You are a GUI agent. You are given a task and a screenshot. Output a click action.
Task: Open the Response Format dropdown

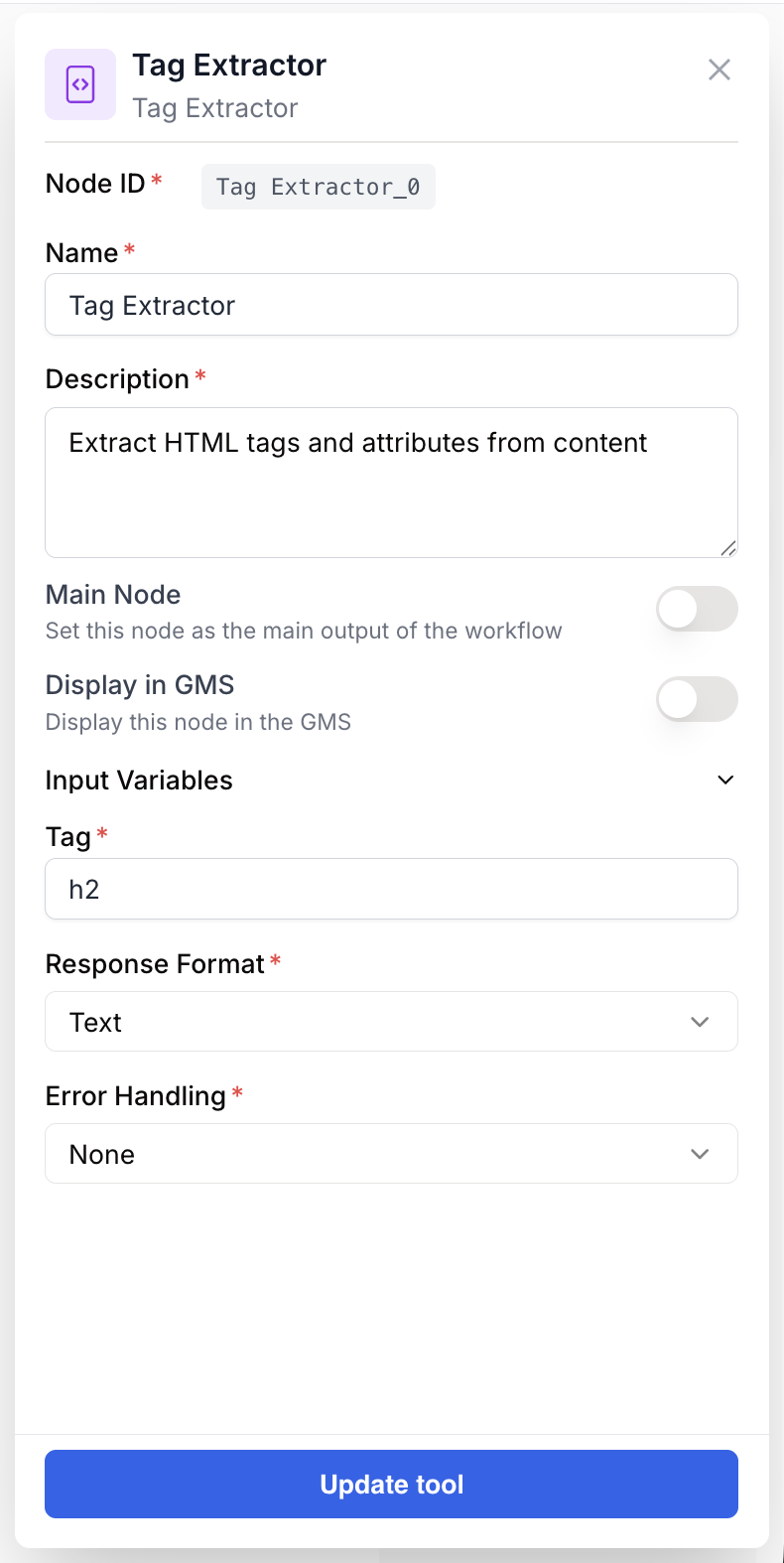[x=700, y=1021]
